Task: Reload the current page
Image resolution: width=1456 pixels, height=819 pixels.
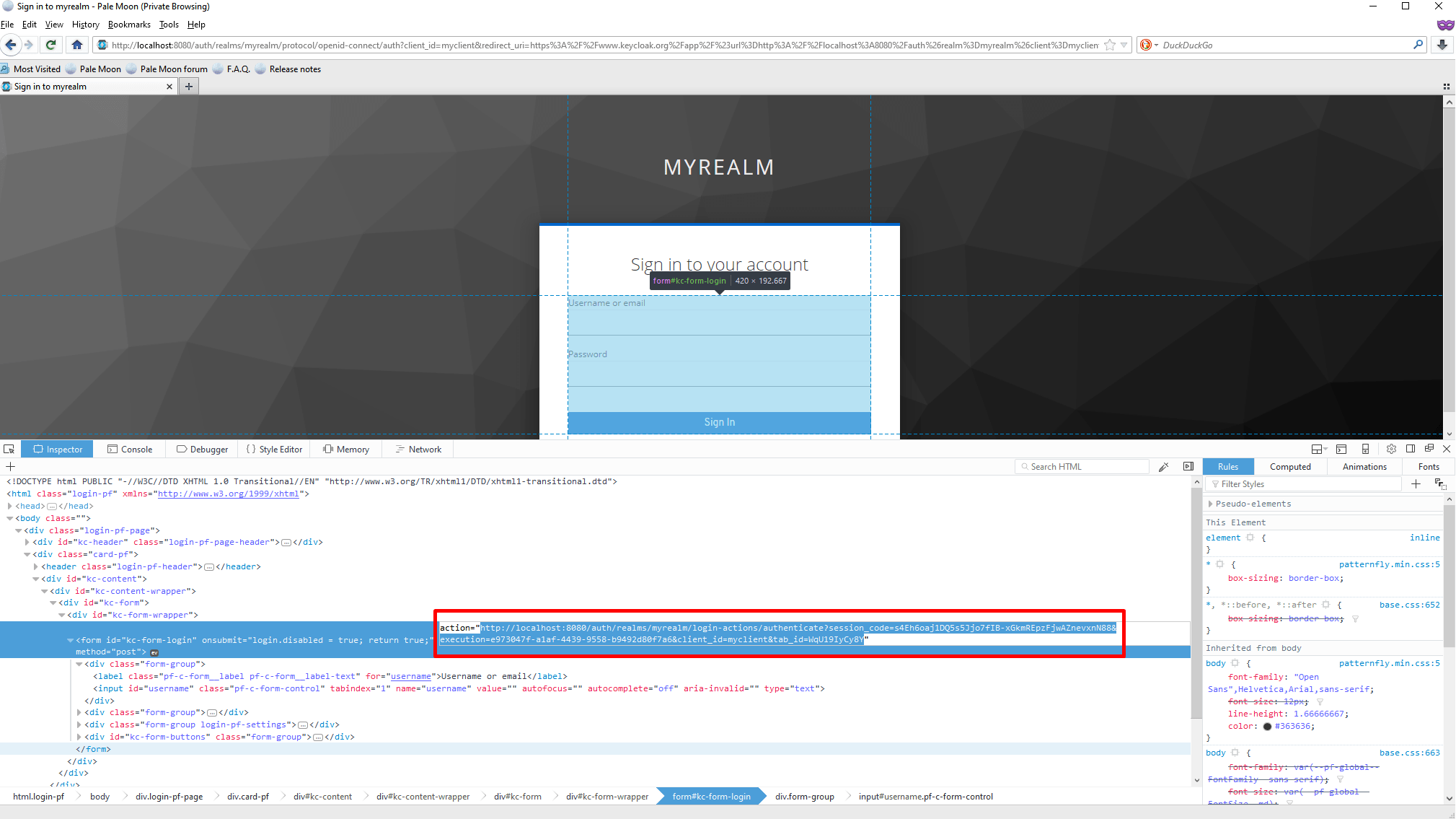Action: pyautogui.click(x=50, y=45)
